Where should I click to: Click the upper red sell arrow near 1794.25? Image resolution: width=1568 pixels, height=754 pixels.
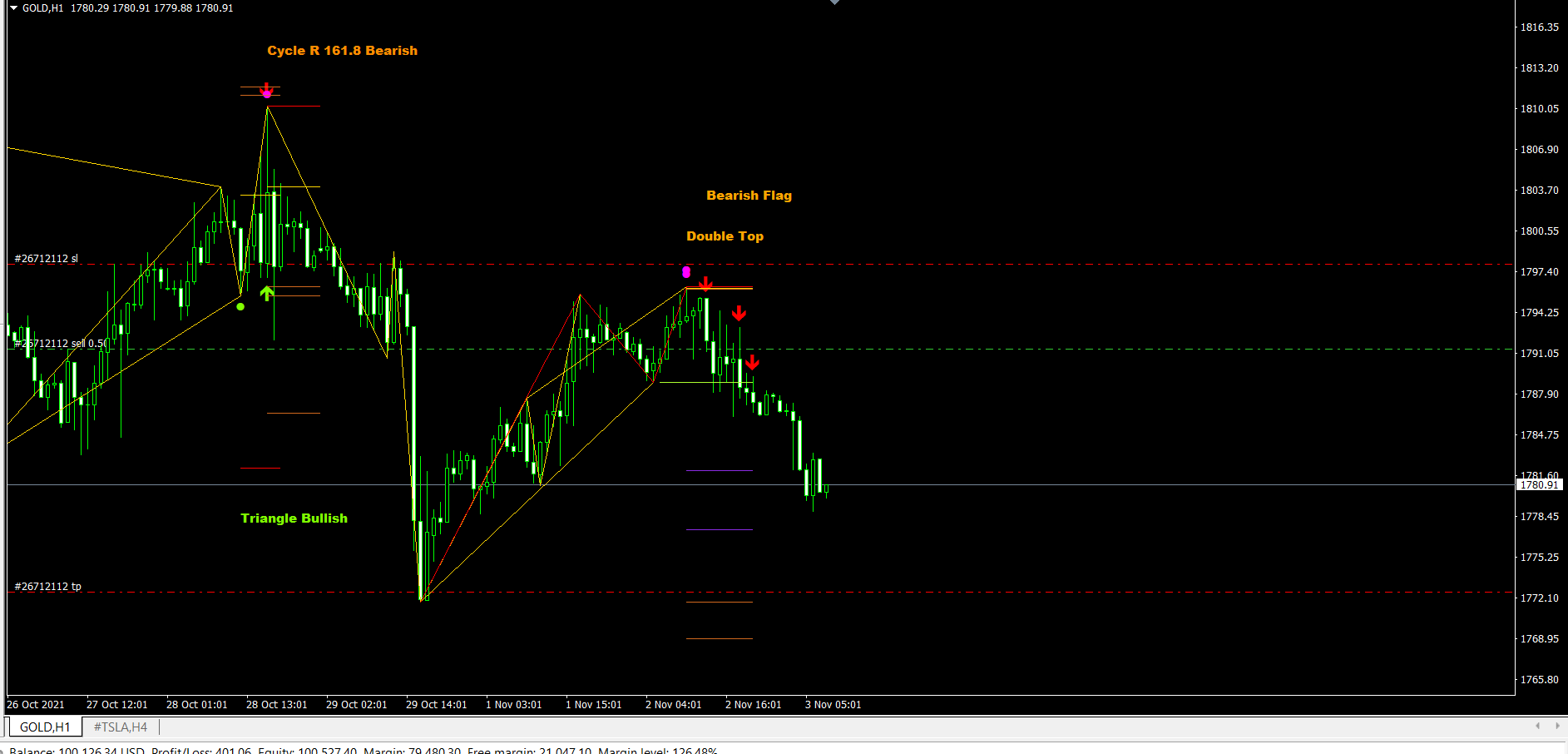point(739,314)
